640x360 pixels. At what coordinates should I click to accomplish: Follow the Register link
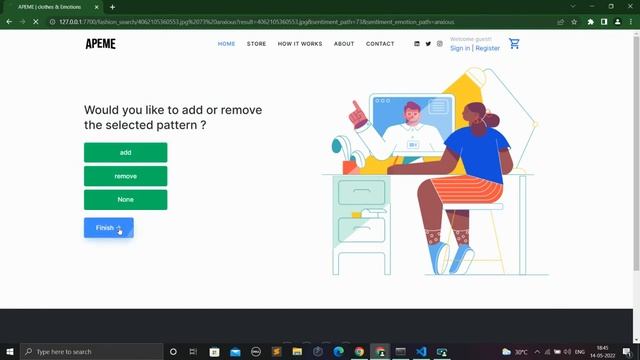pos(487,48)
